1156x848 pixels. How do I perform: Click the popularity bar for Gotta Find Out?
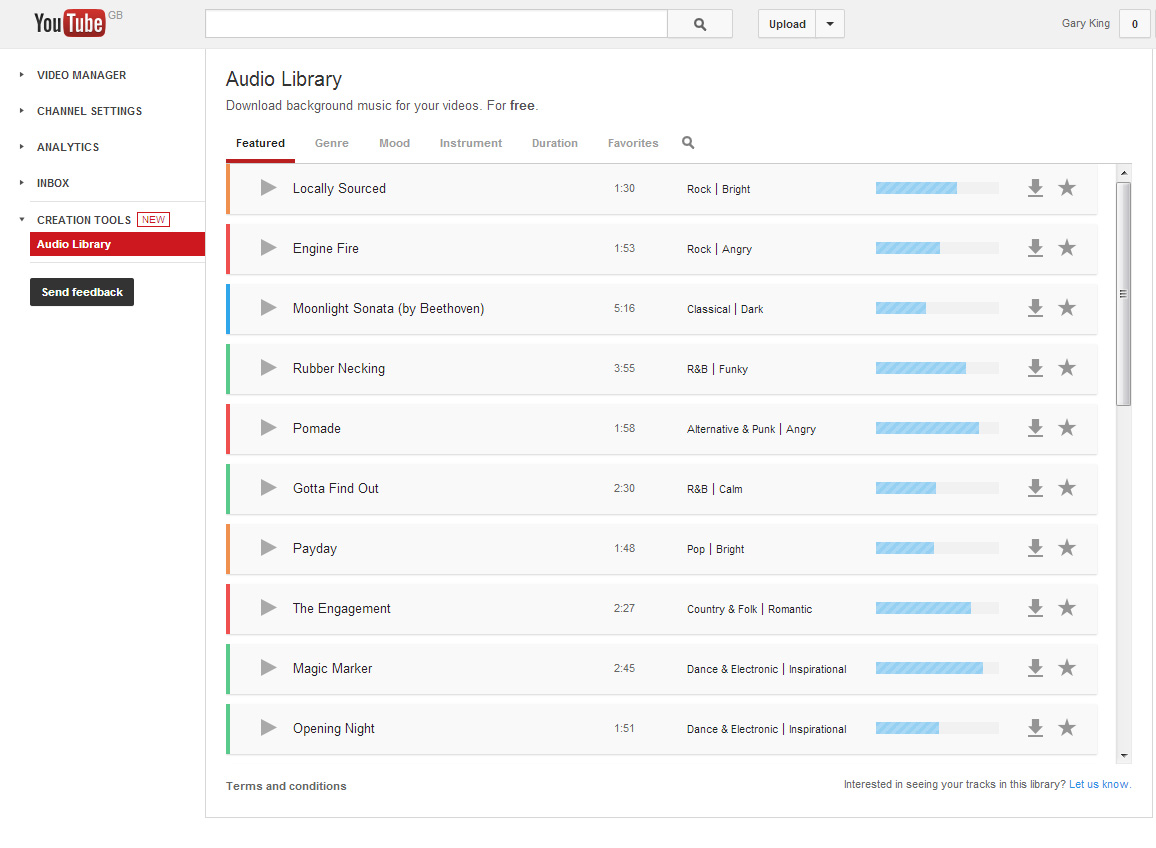(x=936, y=488)
